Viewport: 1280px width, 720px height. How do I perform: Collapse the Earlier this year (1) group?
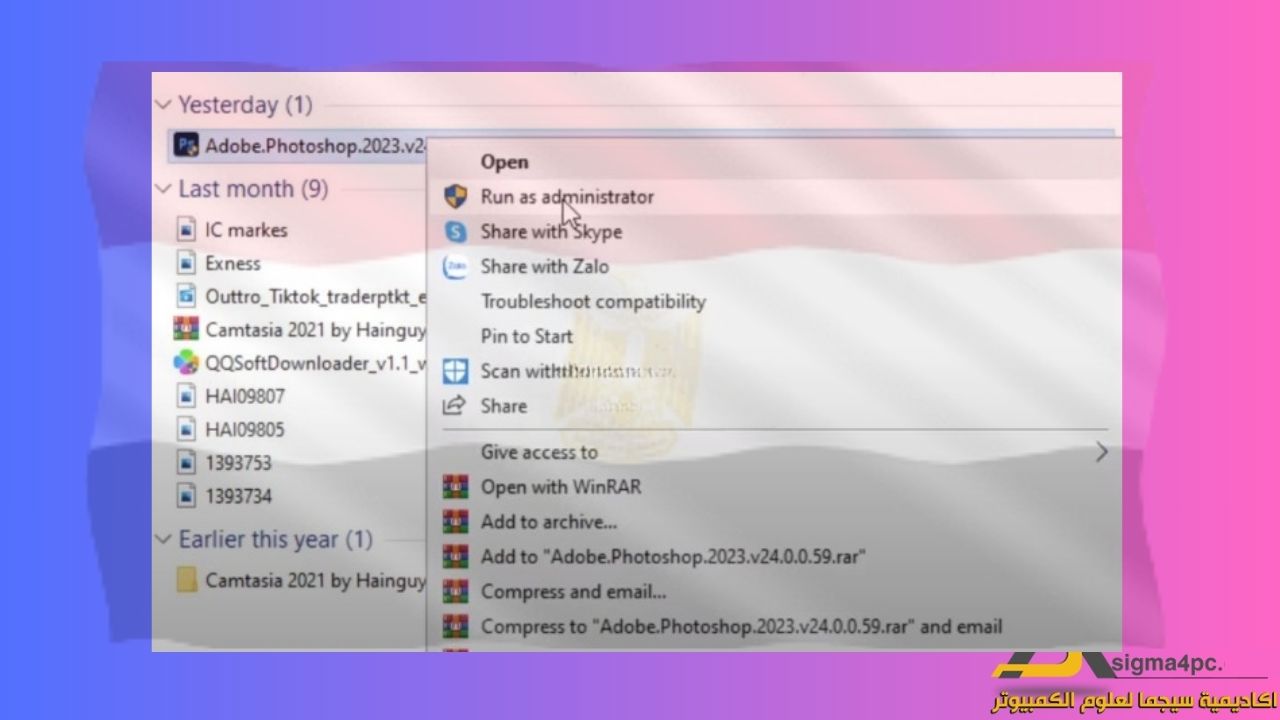165,540
